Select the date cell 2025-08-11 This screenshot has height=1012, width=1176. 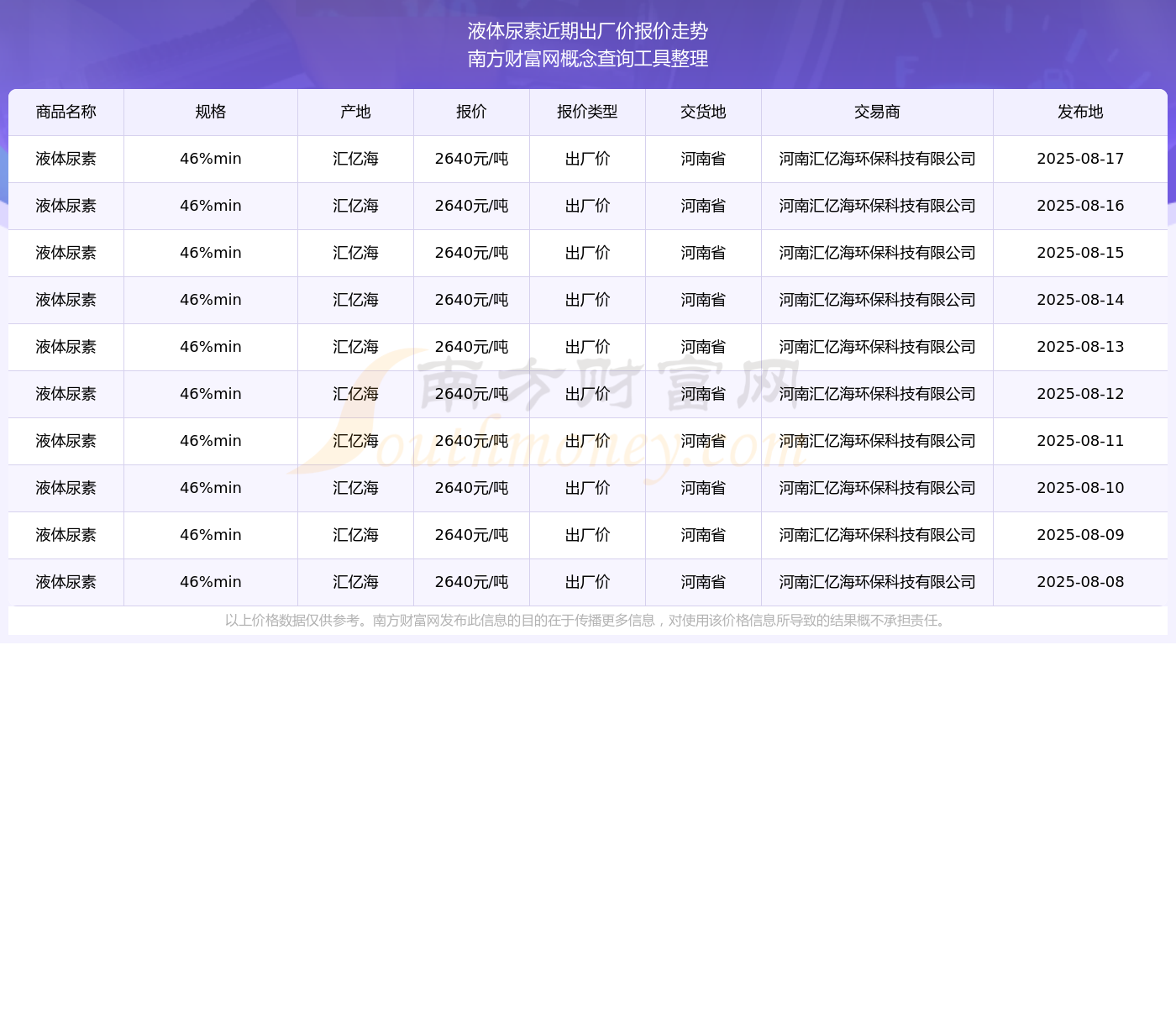pyautogui.click(x=1080, y=441)
